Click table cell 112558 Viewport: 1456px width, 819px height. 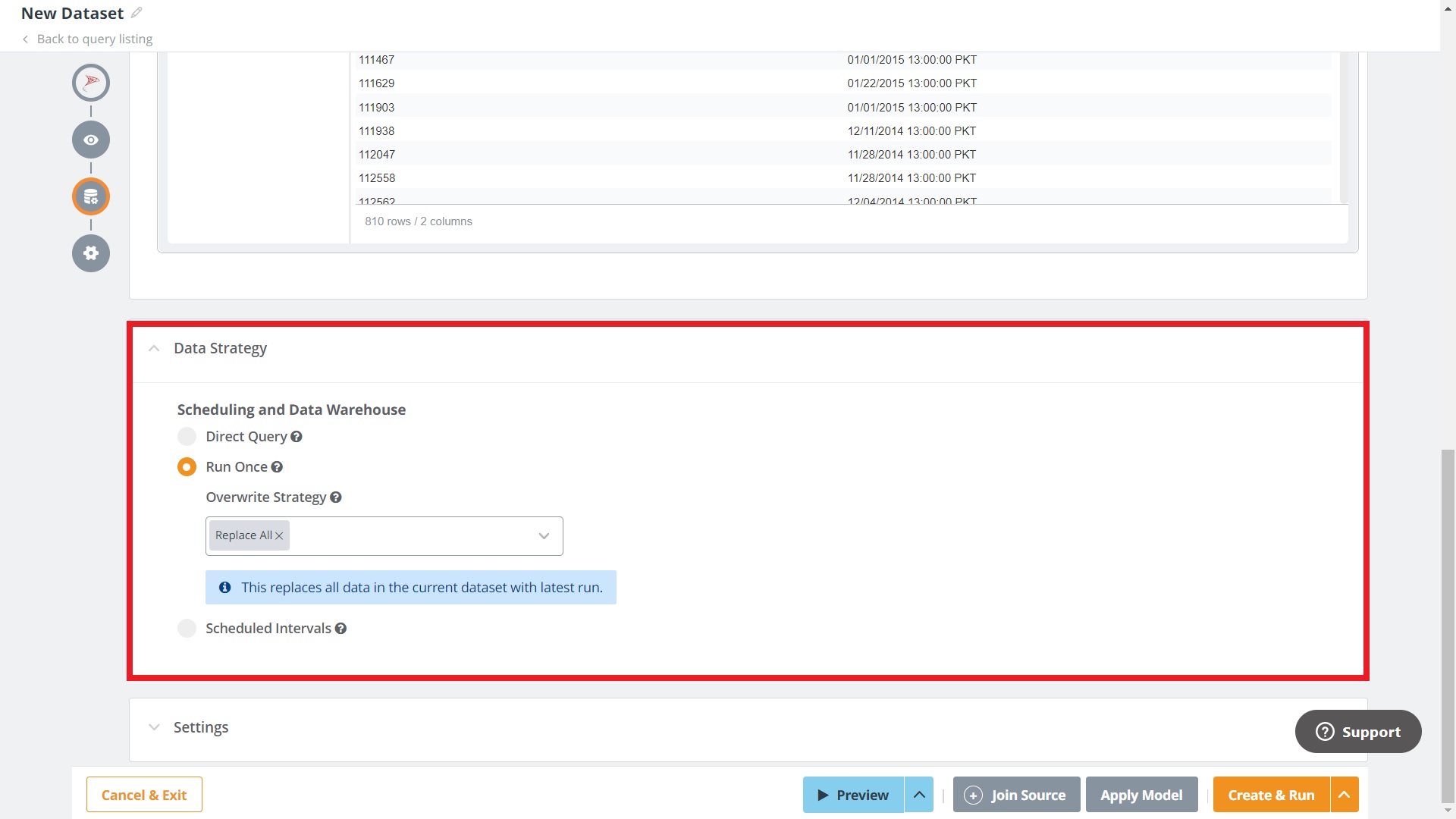click(x=377, y=178)
